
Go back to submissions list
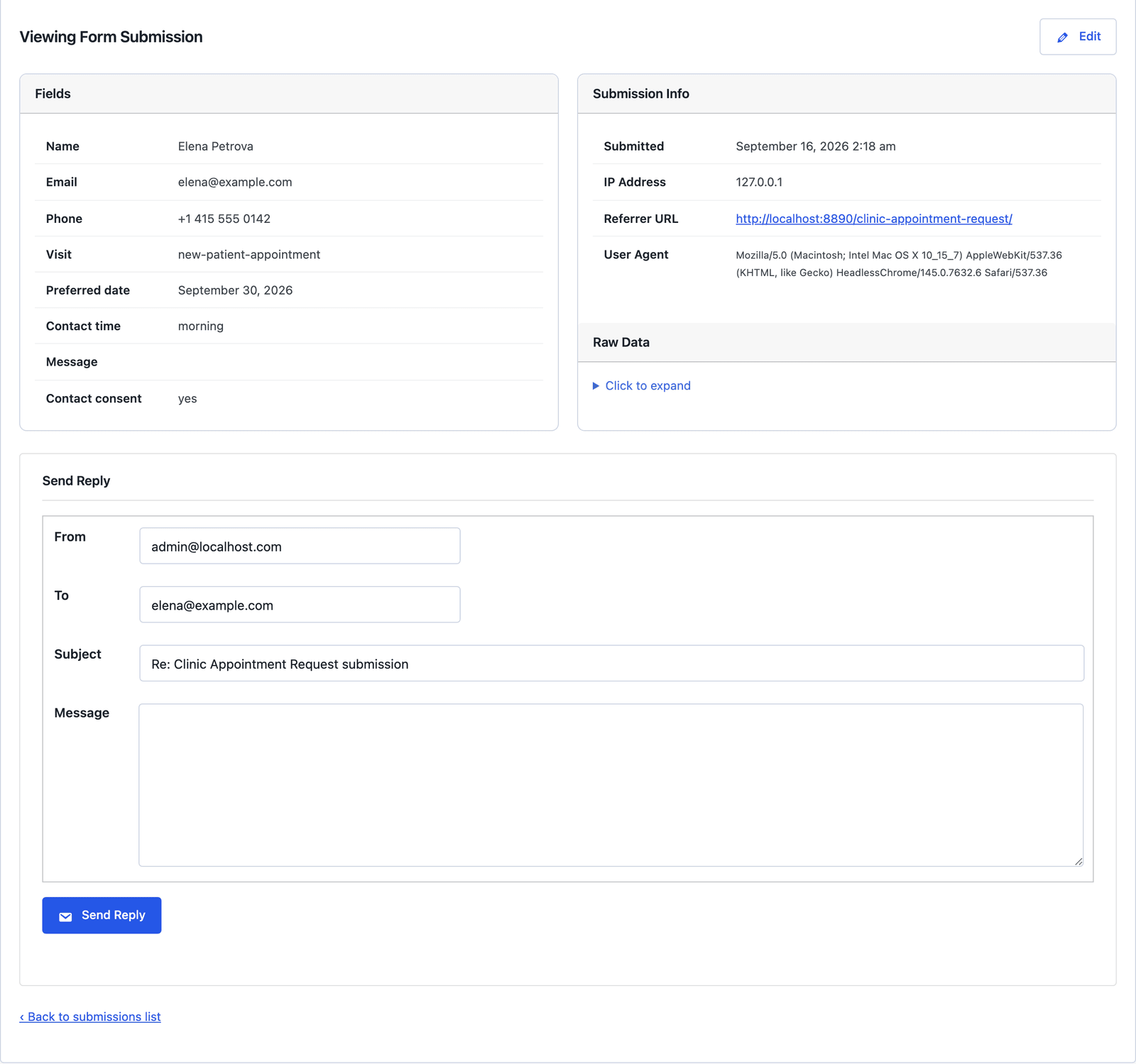point(90,1016)
